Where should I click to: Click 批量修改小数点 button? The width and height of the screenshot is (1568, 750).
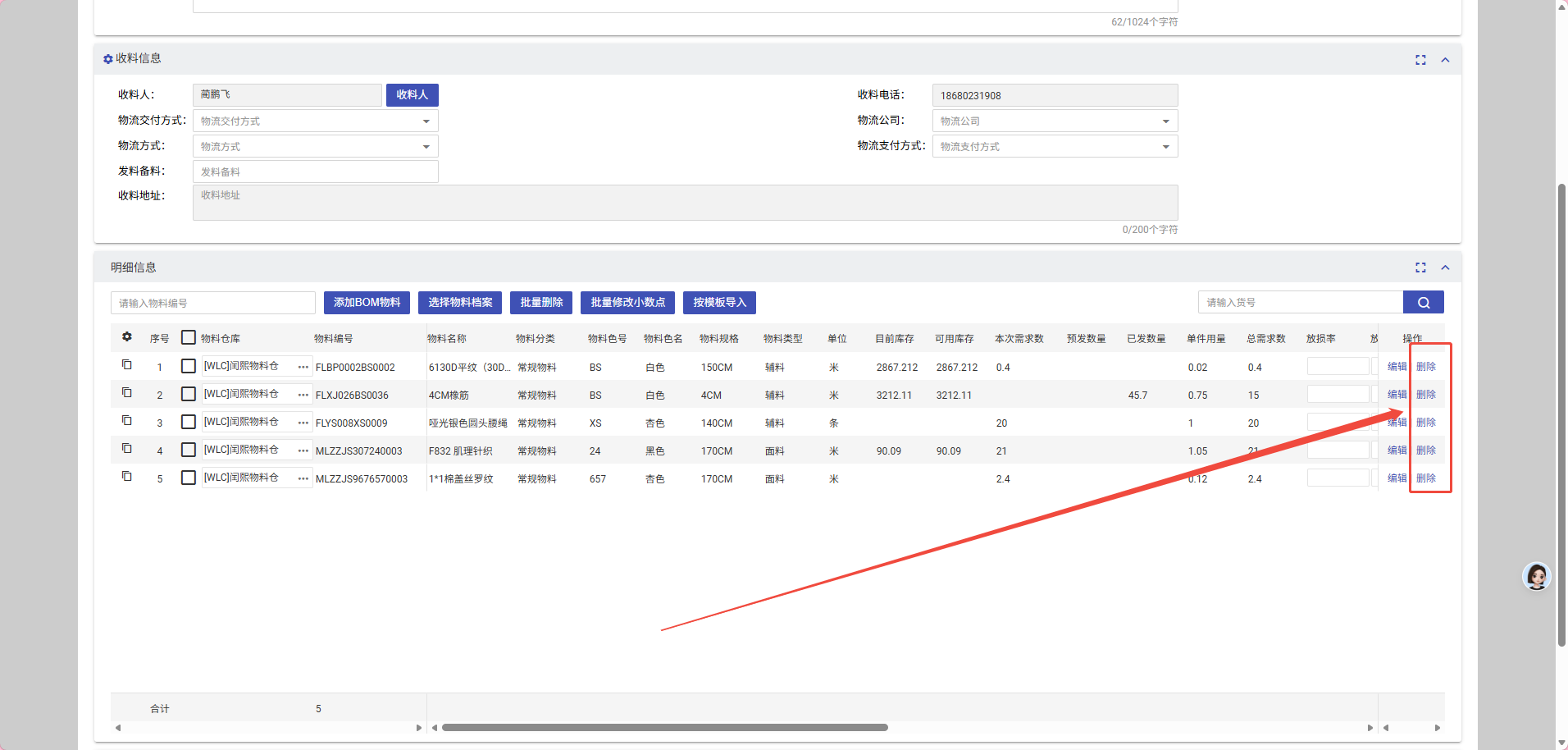pyautogui.click(x=628, y=302)
